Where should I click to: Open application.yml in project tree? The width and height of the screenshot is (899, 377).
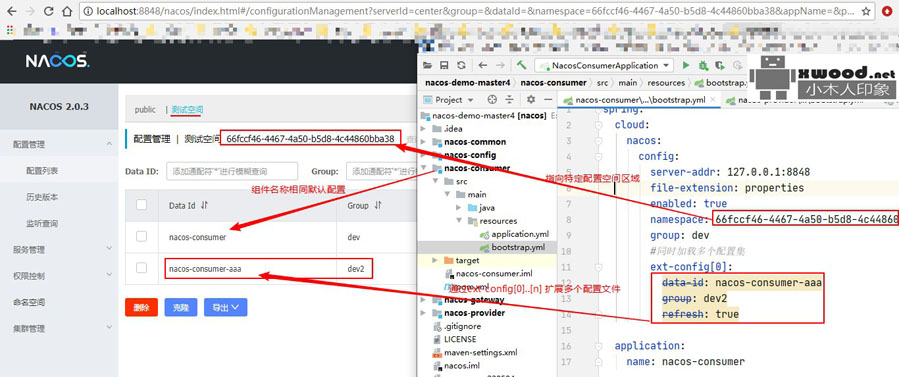[x=519, y=234]
